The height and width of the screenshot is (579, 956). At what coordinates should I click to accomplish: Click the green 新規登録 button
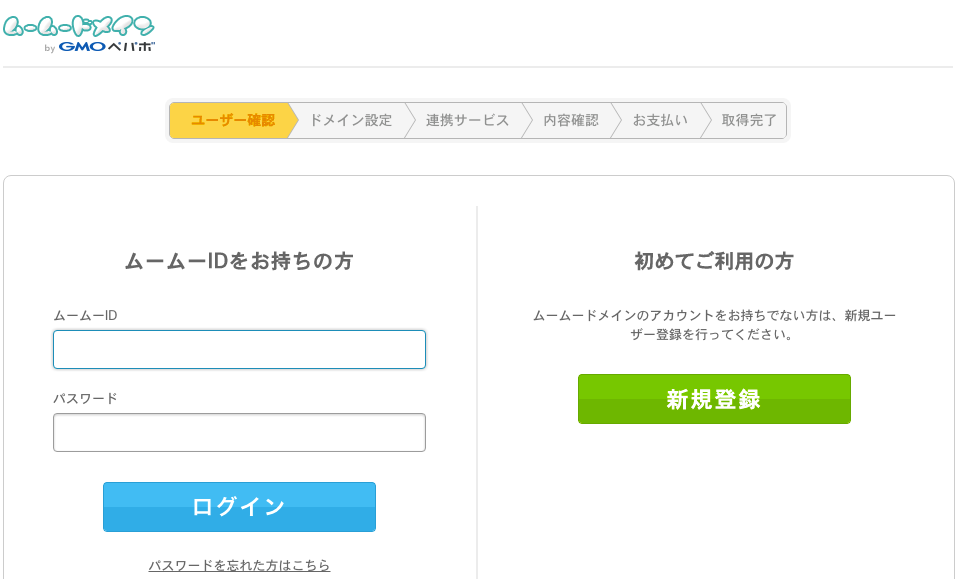click(714, 399)
